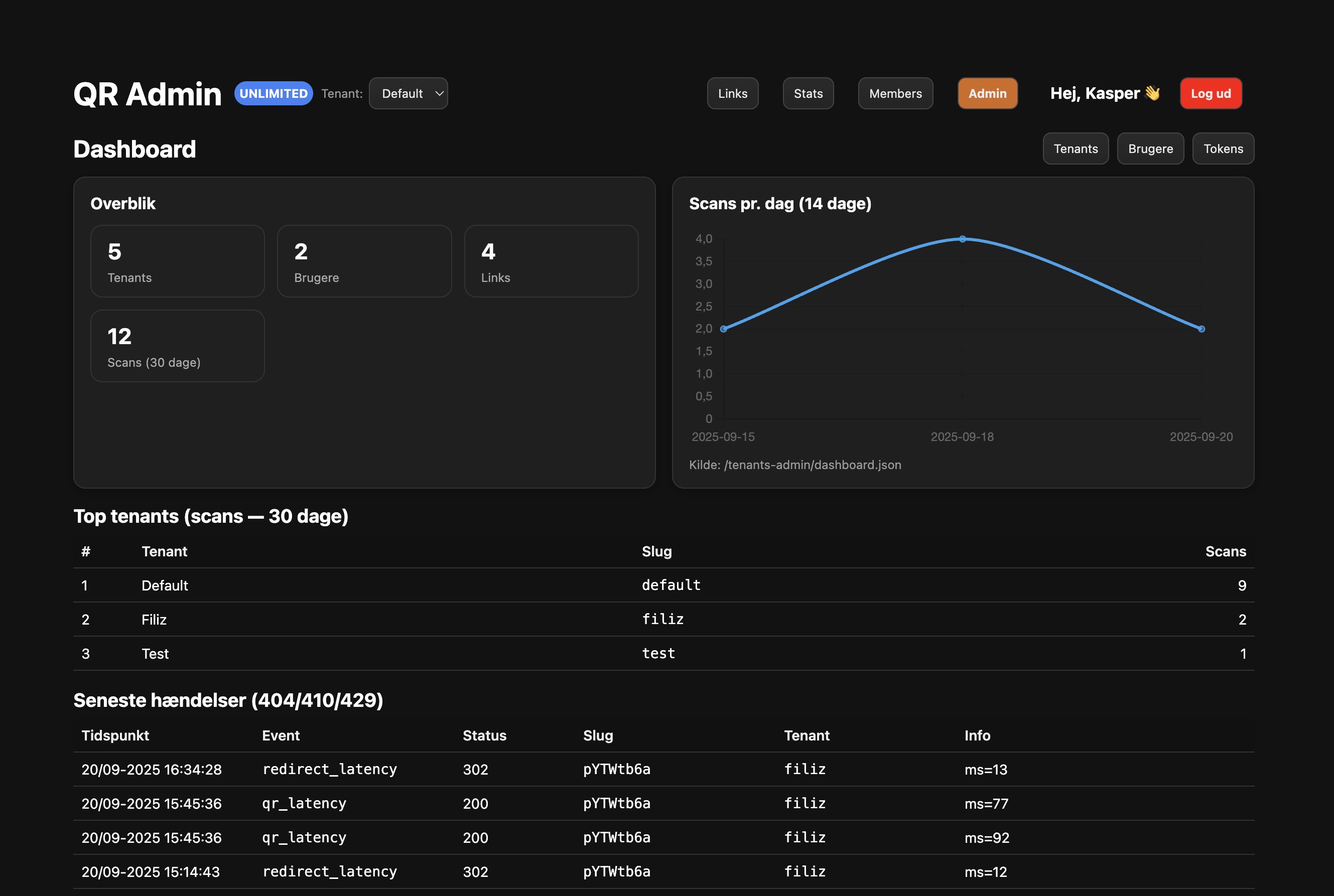Select the Tenants overview card showing 5

[177, 261]
